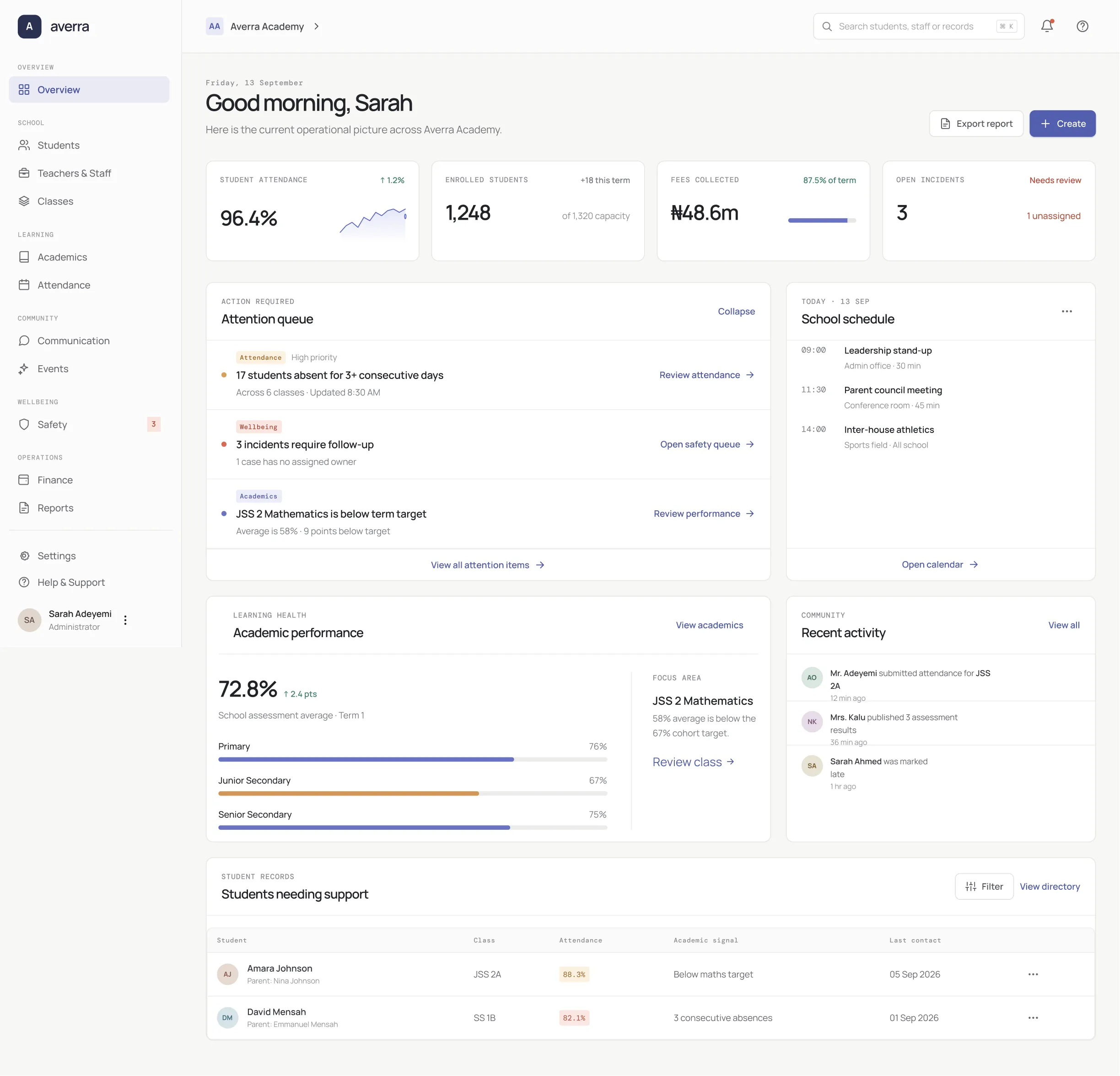Viewport: 1120px width, 1076px height.
Task: Click the Help & Support lifebuoy icon
Action: tap(24, 583)
